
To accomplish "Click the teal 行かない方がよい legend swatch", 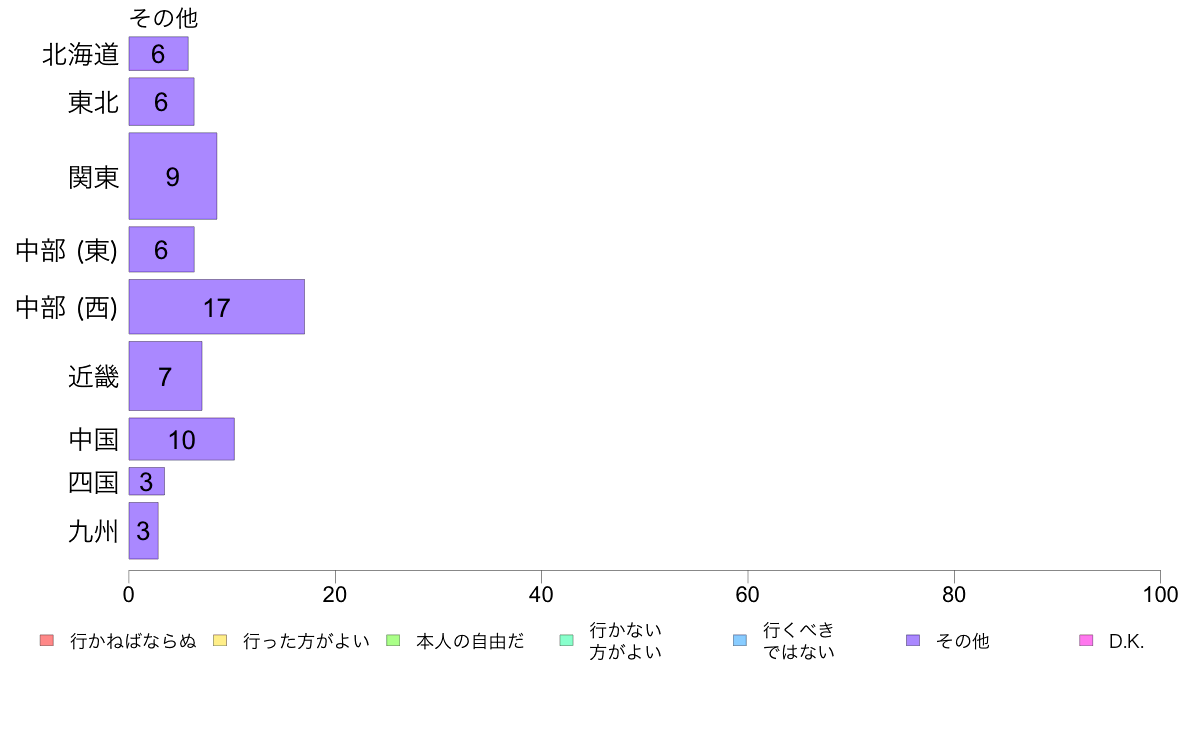I will 566,640.
